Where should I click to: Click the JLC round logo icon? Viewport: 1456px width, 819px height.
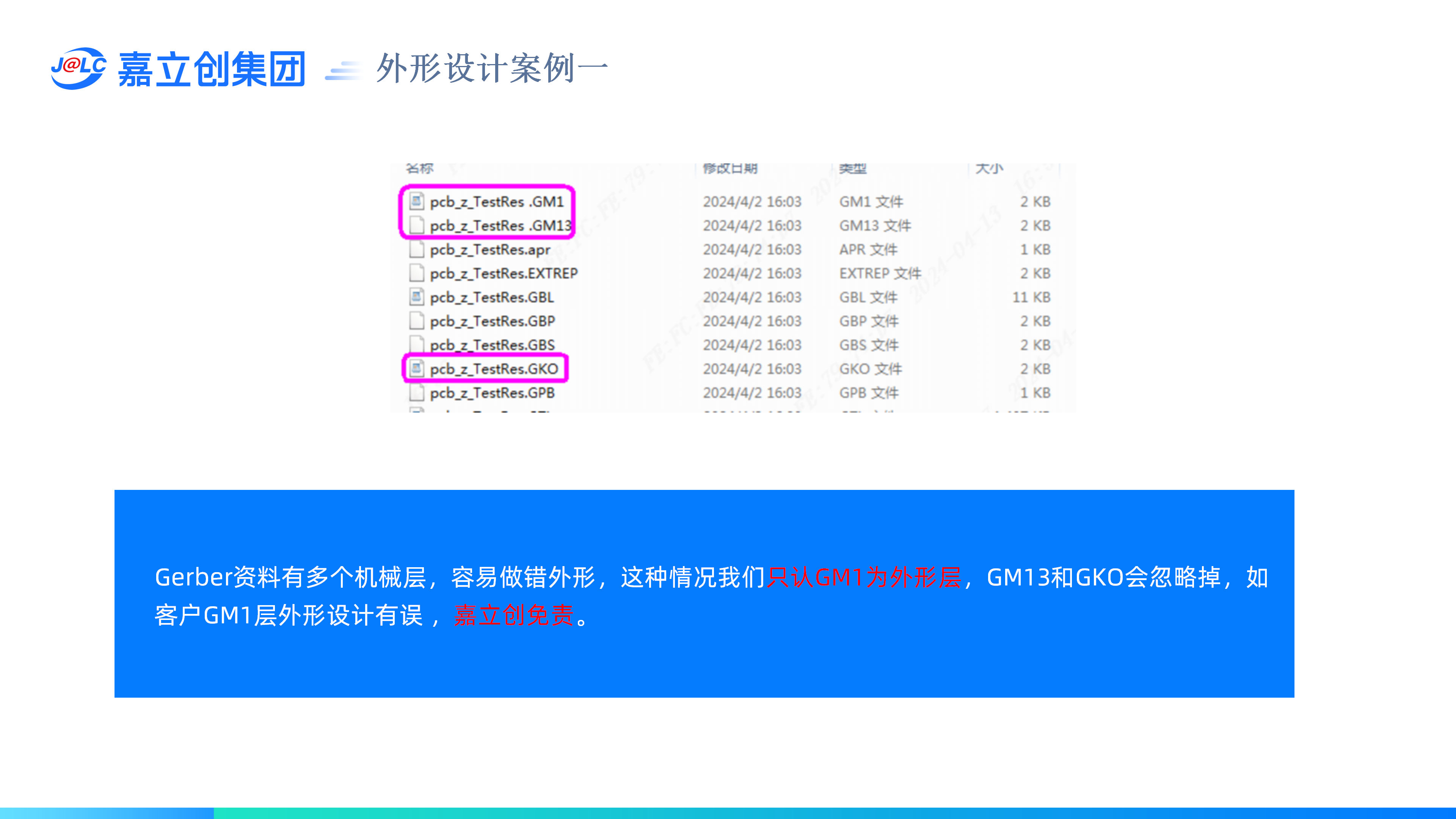click(78, 68)
